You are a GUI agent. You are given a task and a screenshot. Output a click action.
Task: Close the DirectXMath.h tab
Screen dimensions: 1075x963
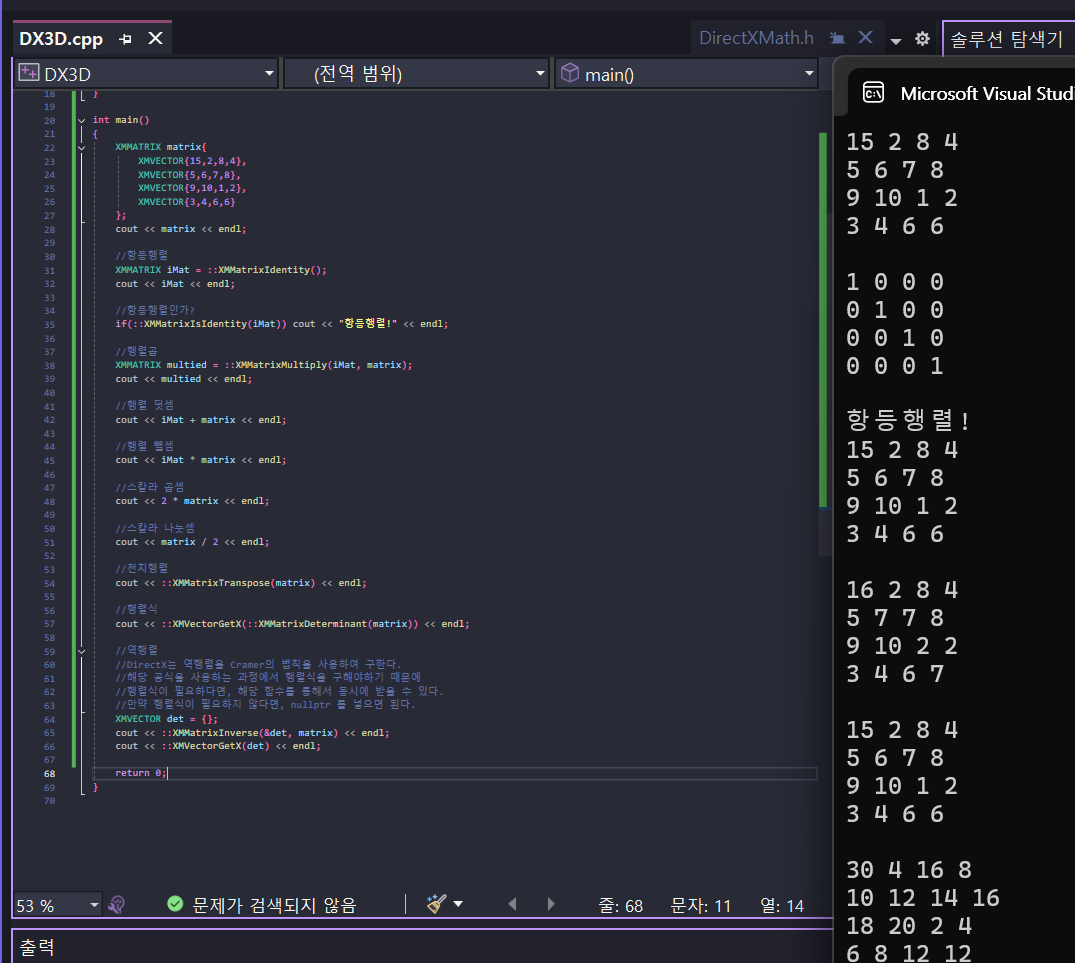pyautogui.click(x=866, y=37)
